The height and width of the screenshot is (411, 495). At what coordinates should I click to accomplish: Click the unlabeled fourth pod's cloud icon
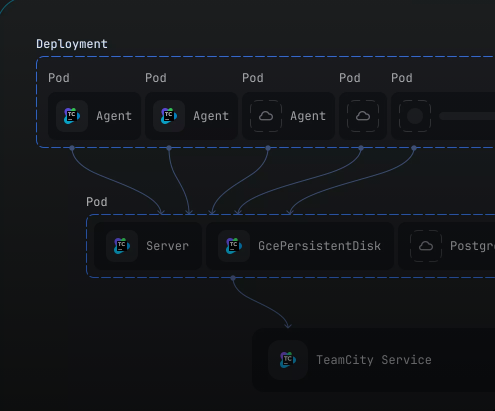point(363,116)
